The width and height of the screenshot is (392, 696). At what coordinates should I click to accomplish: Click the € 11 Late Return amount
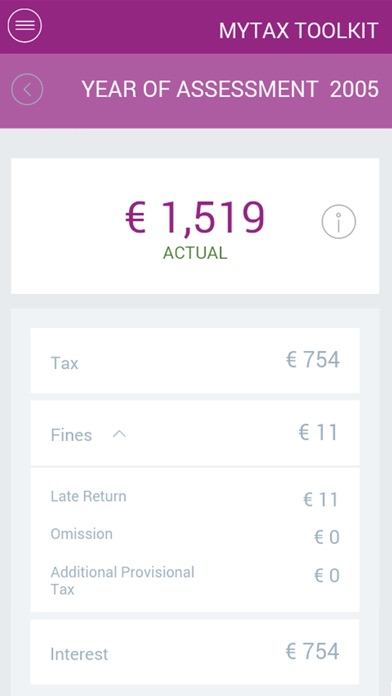pos(321,500)
